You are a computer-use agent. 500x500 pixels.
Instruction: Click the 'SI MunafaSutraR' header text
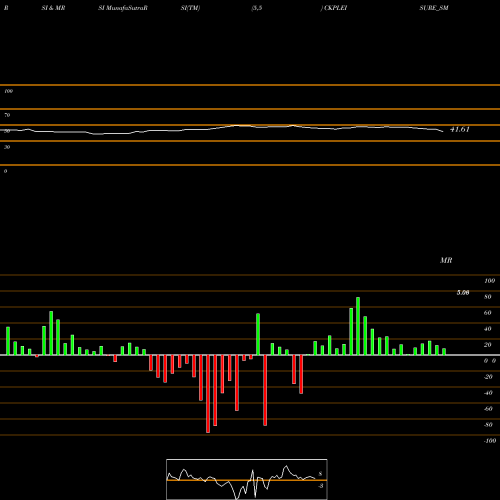point(123,8)
